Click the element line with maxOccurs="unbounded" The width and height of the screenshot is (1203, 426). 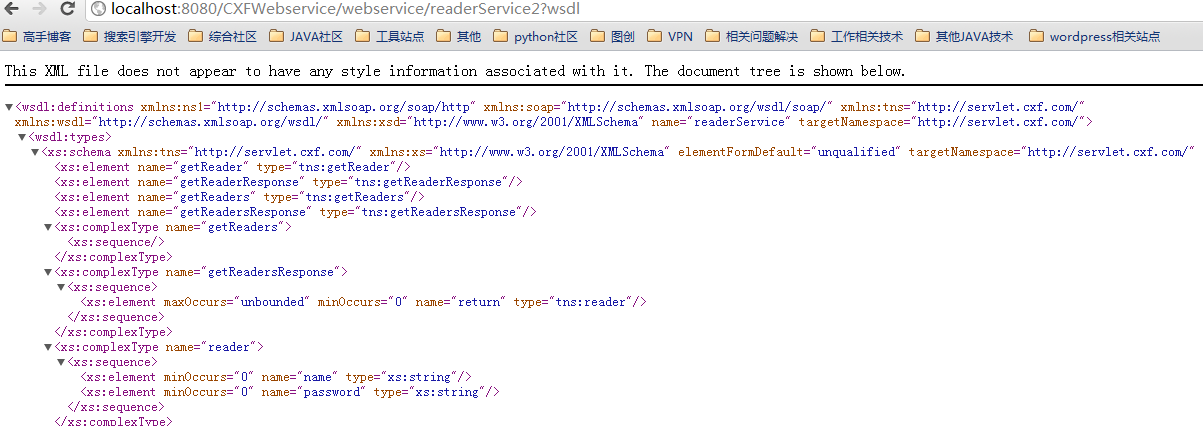click(364, 302)
